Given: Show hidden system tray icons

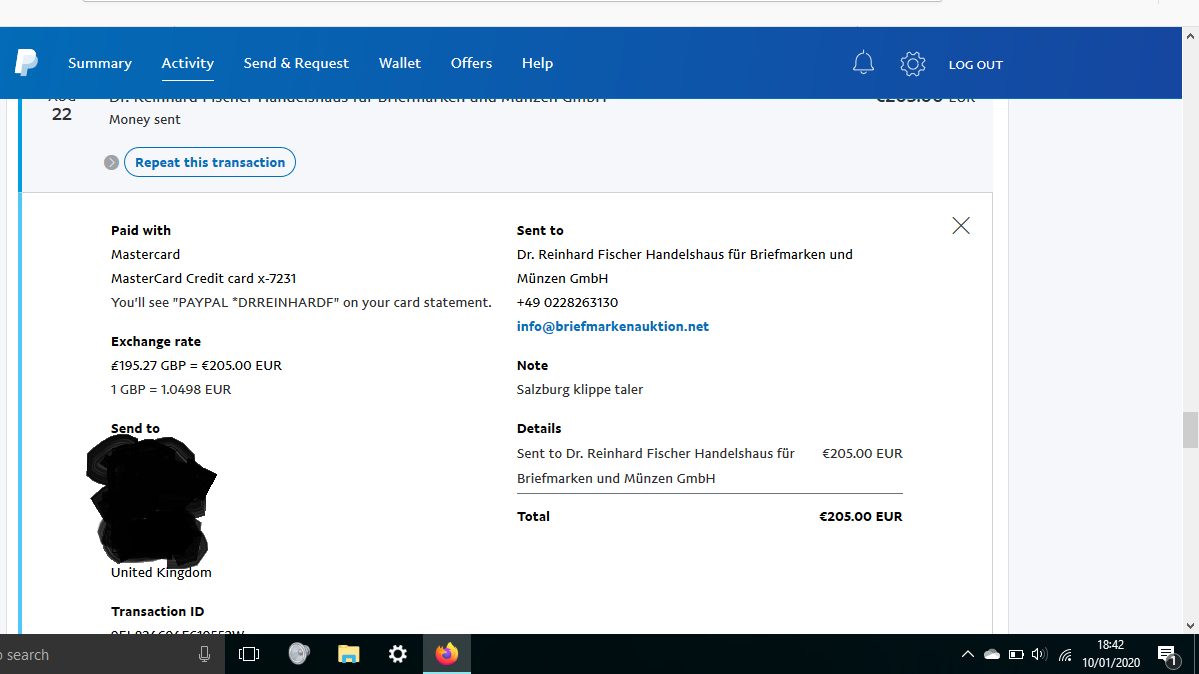Looking at the screenshot, I should coord(967,655).
